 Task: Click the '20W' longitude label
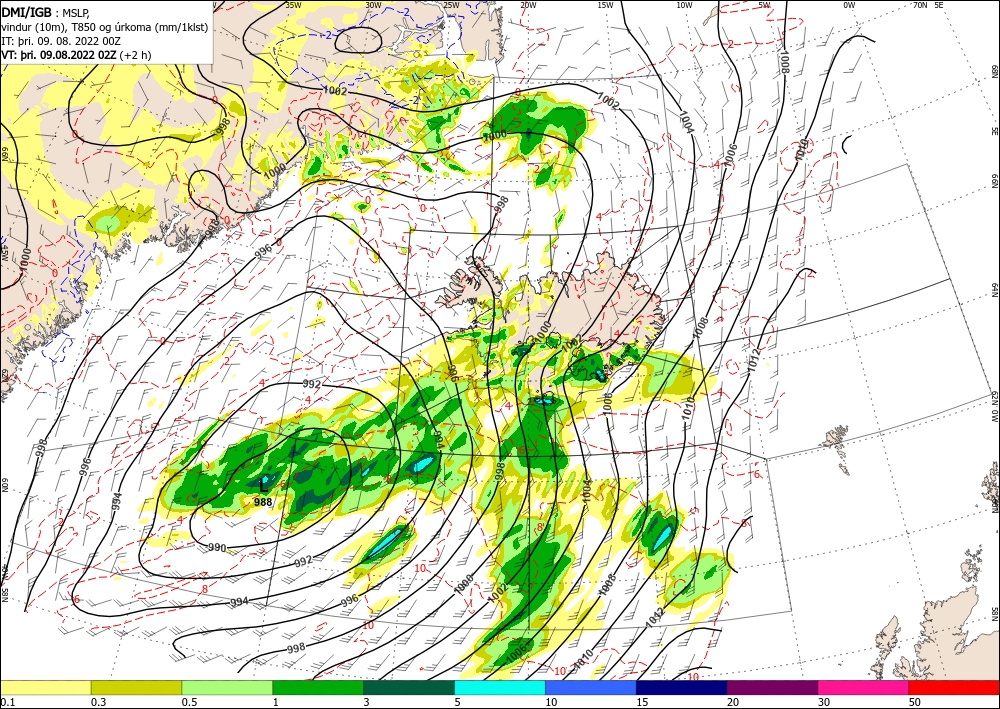pyautogui.click(x=527, y=5)
